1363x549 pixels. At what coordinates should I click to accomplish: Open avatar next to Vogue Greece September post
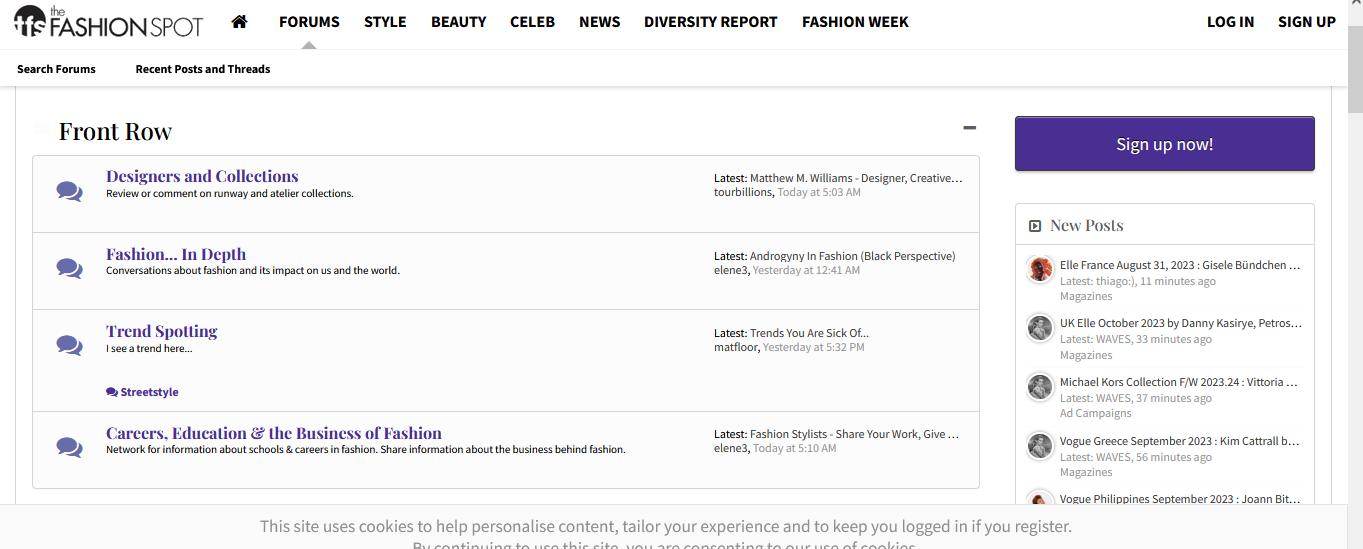(1040, 445)
